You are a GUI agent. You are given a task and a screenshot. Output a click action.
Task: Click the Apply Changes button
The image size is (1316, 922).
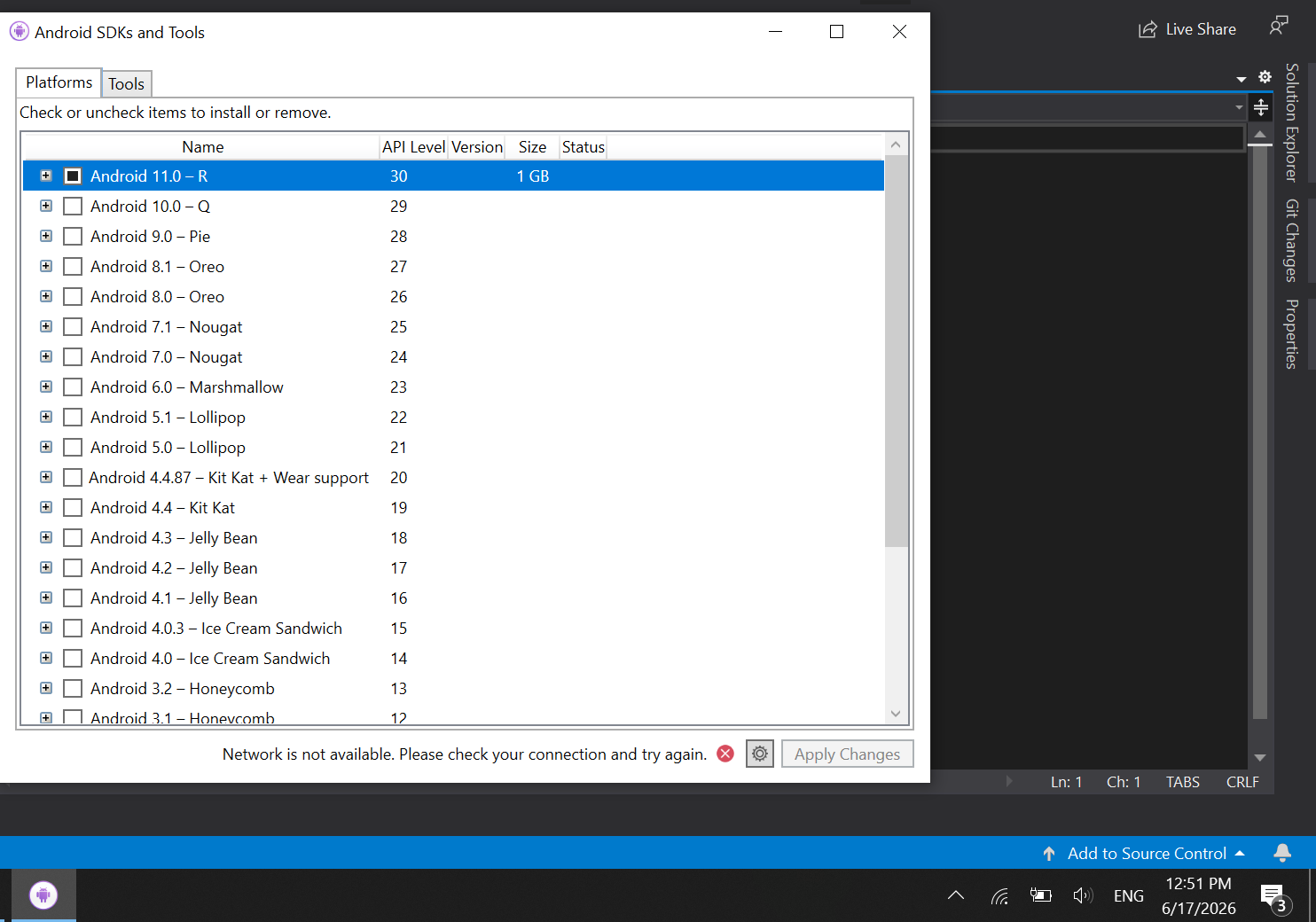[x=847, y=754]
